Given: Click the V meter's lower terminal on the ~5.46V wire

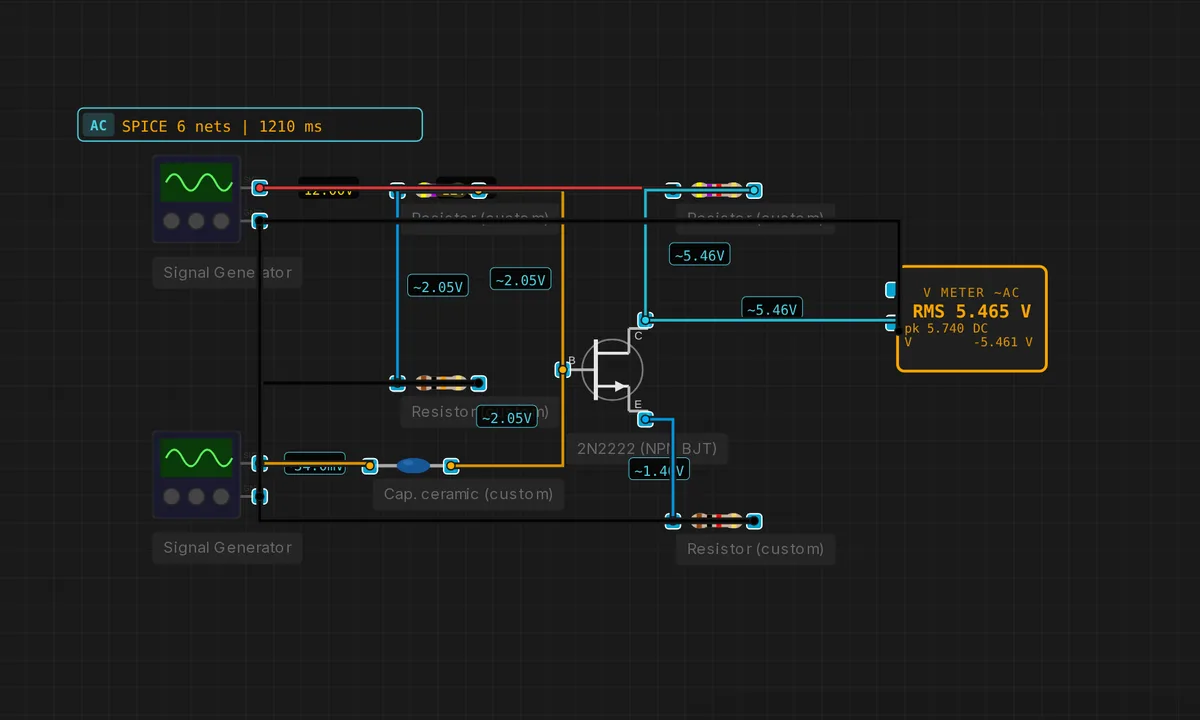Looking at the screenshot, I should [x=892, y=322].
